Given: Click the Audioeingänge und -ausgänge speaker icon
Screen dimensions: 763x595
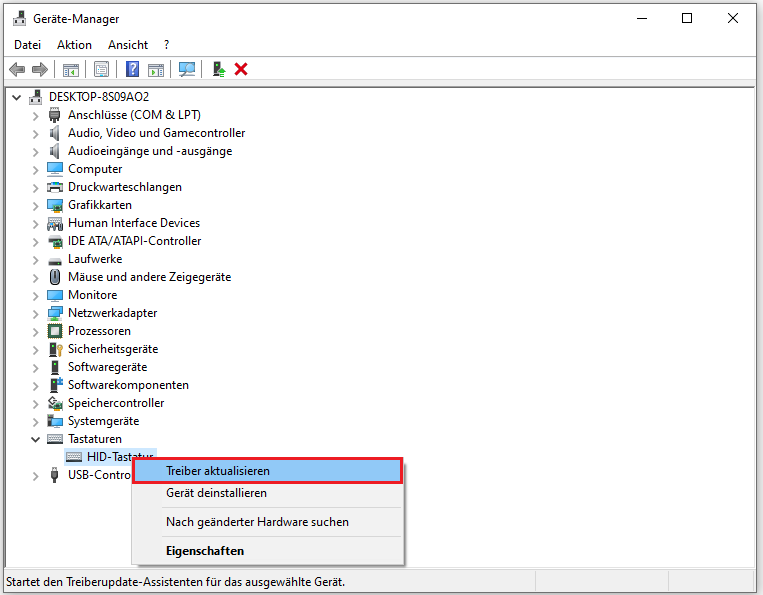Looking at the screenshot, I should (54, 151).
